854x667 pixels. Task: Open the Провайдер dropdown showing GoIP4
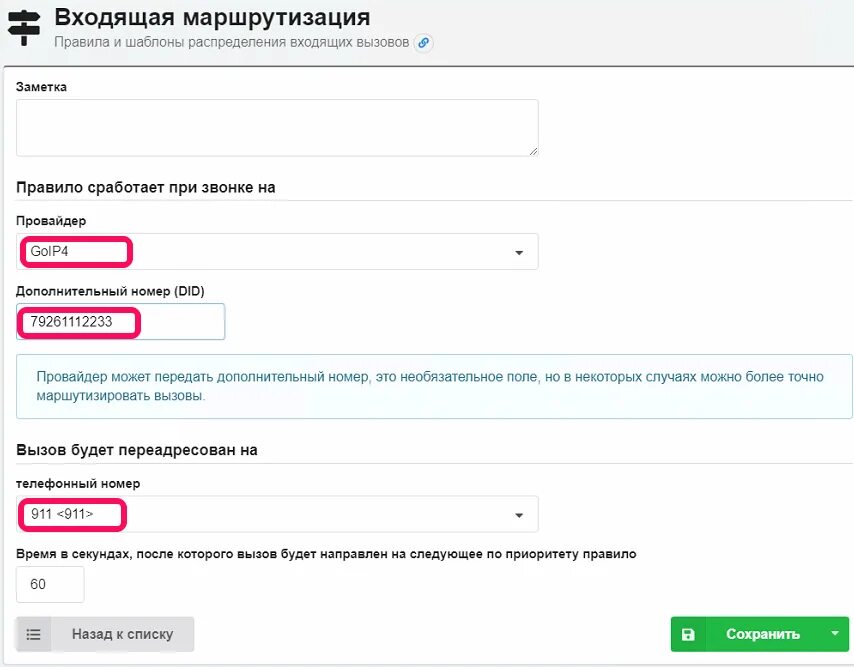tap(277, 252)
